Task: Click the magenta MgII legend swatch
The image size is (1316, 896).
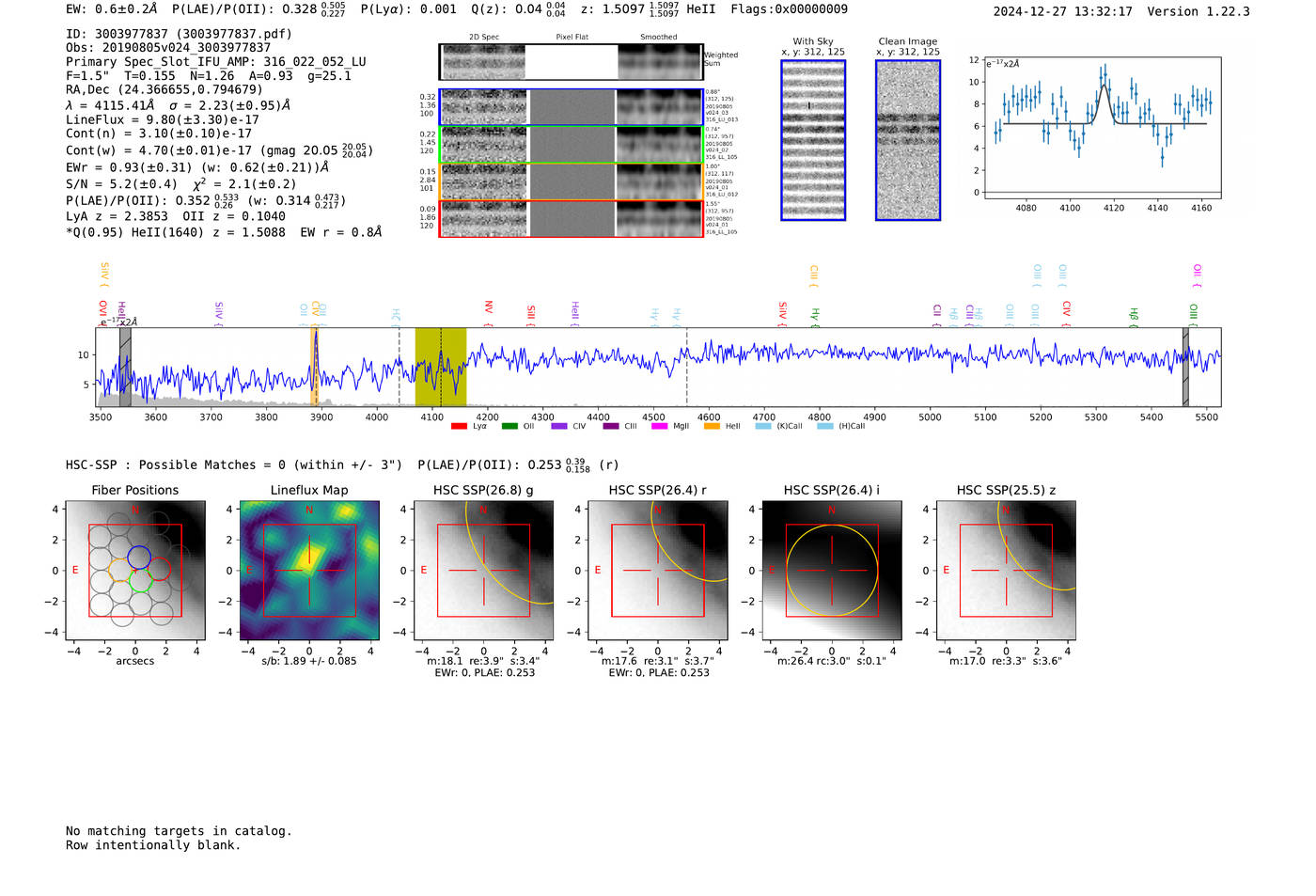Action: [x=659, y=426]
